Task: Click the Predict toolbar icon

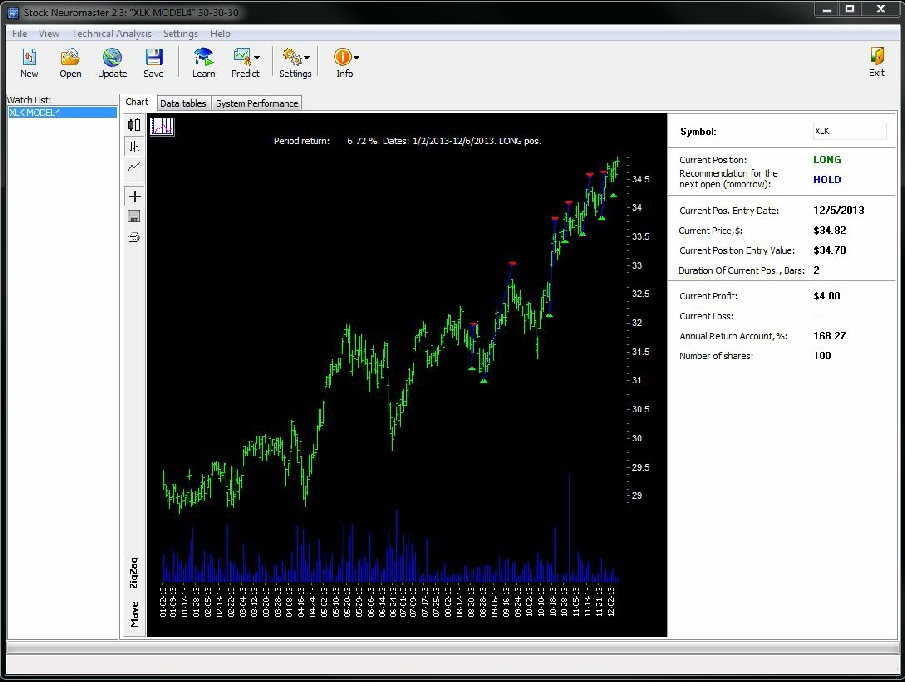Action: (242, 57)
